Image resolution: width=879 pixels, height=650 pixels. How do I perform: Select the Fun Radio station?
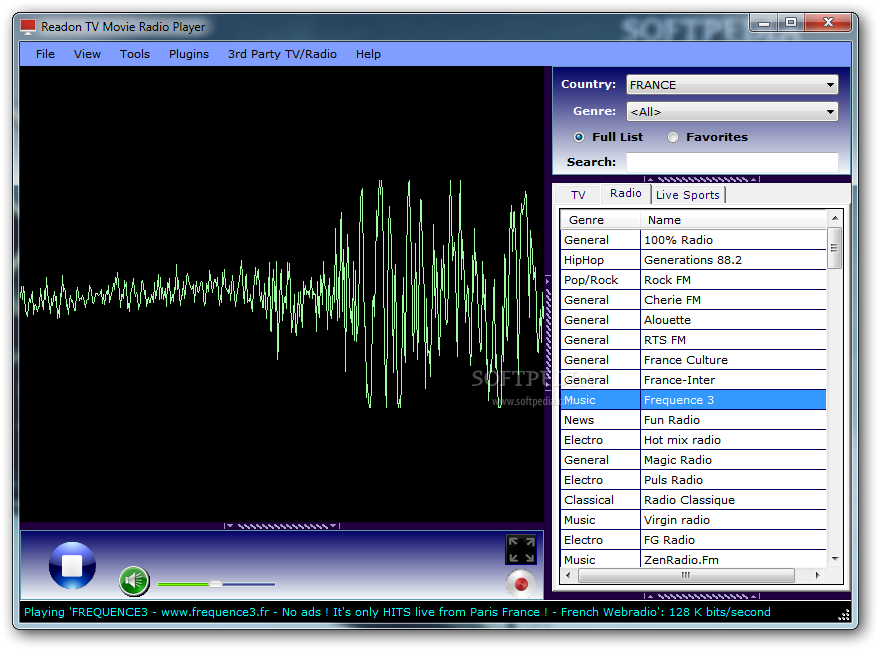click(x=693, y=420)
